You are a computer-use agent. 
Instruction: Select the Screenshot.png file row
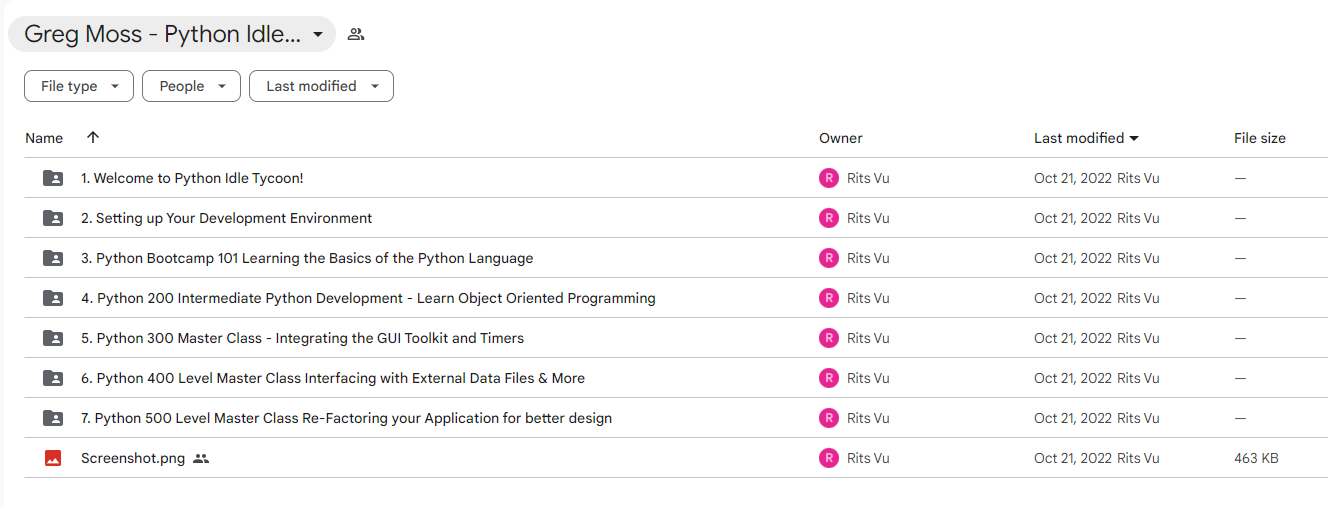click(x=676, y=458)
